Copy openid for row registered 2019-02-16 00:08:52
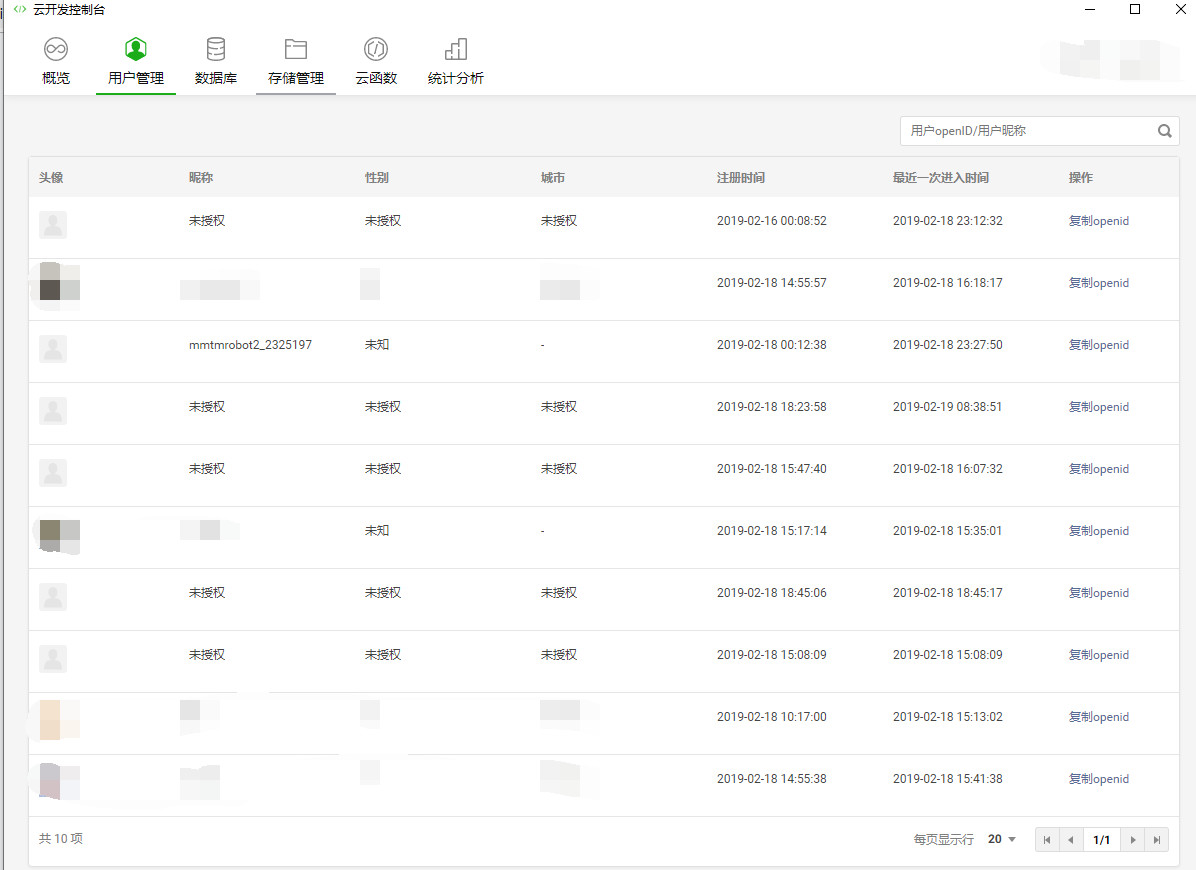1196x870 pixels. pos(1098,221)
